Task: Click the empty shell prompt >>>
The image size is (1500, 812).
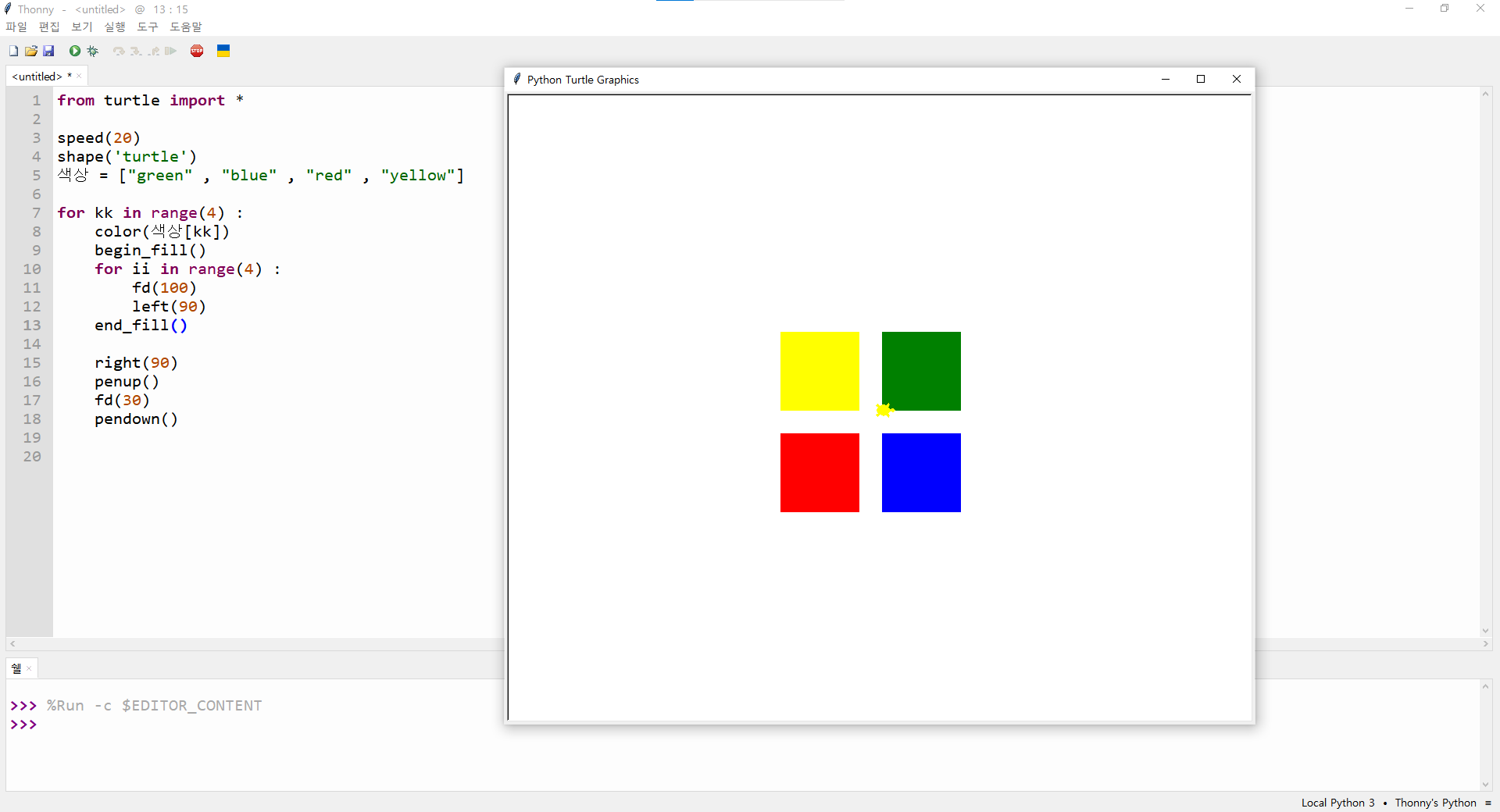Action: (x=23, y=725)
